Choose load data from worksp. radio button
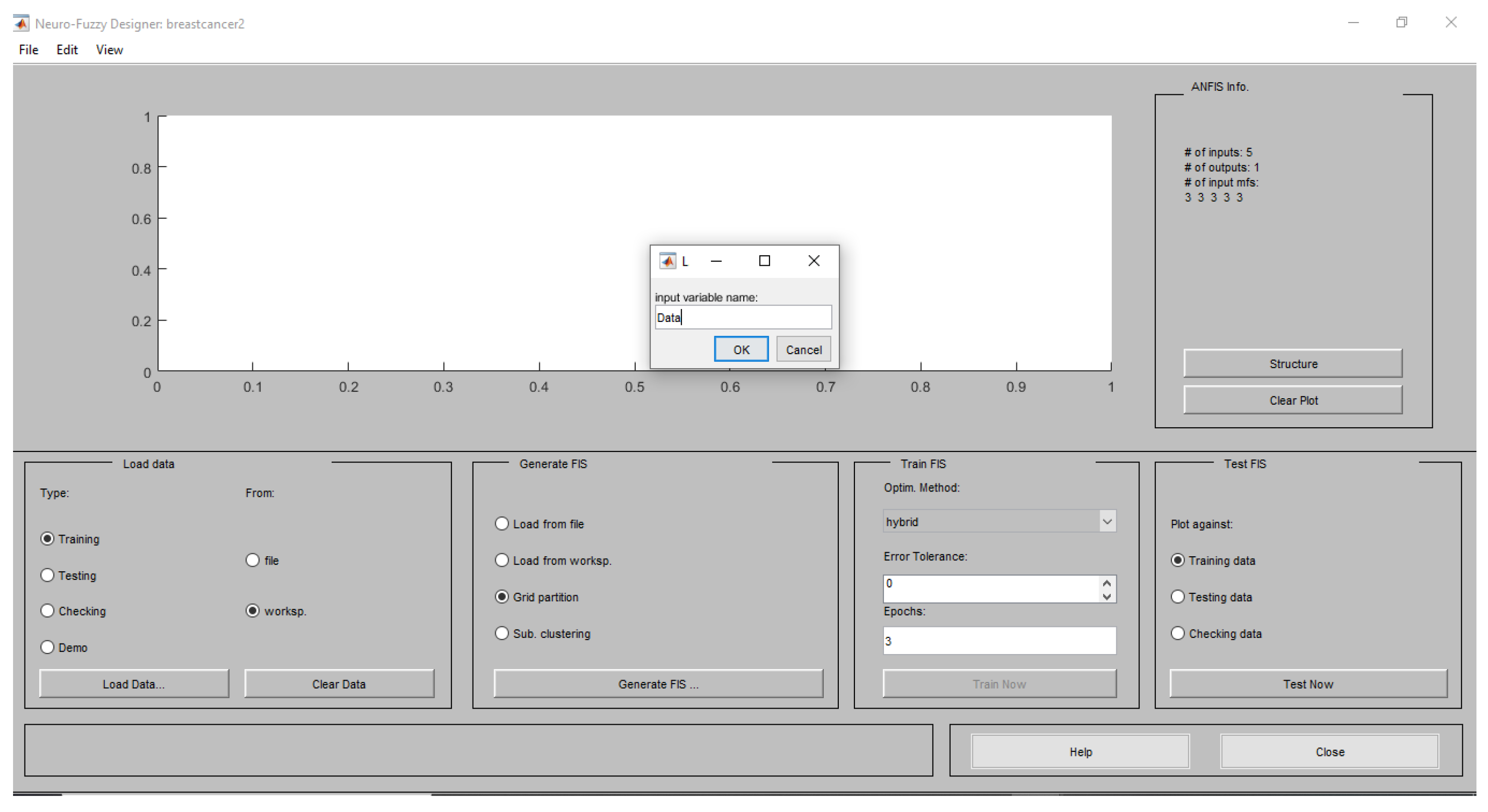Image resolution: width=1488 pixels, height=812 pixels. click(252, 611)
